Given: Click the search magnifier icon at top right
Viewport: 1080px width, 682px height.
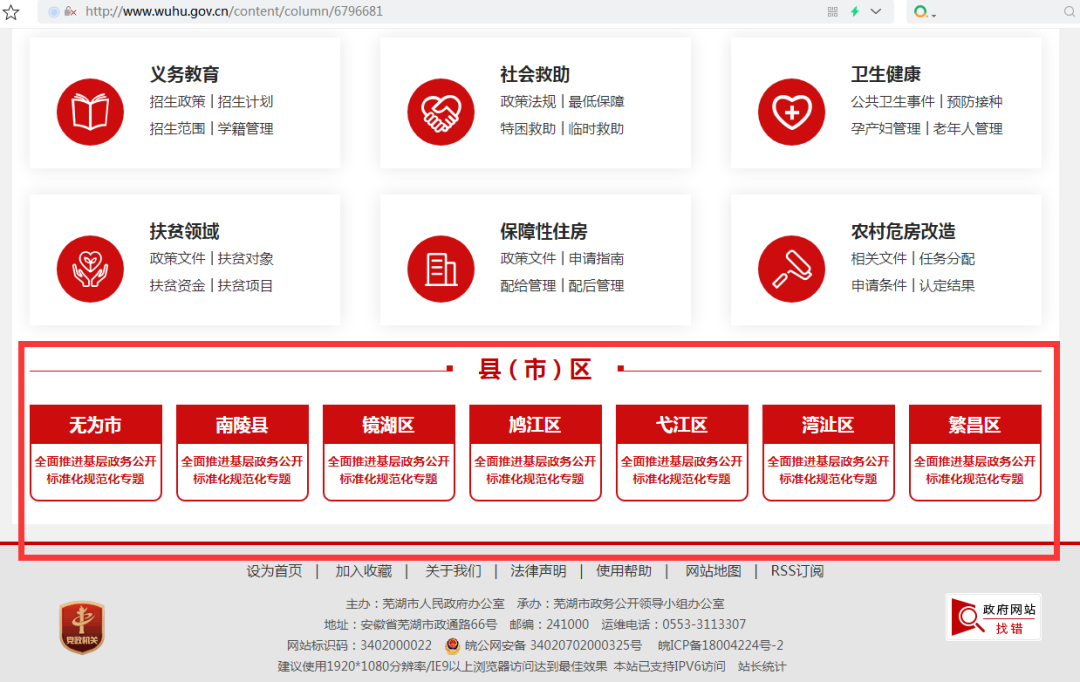Looking at the screenshot, I should [x=1069, y=12].
